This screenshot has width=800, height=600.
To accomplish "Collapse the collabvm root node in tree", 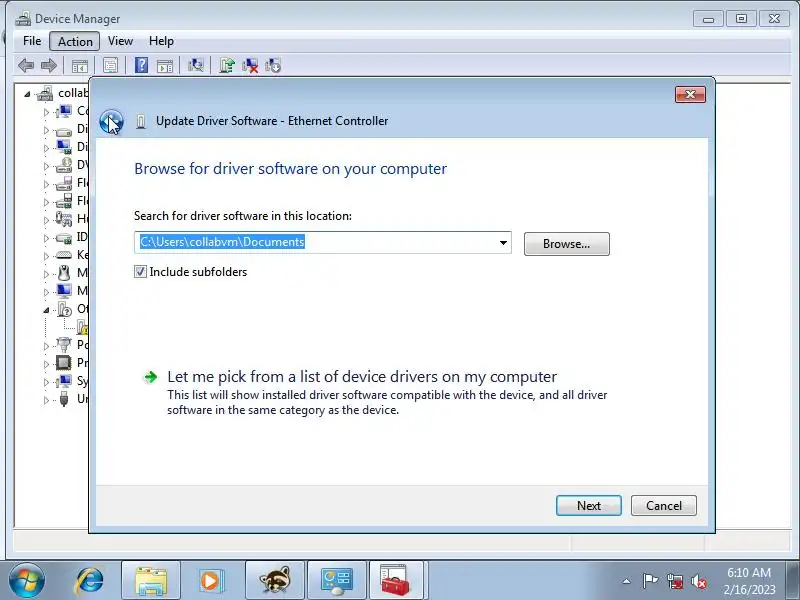I will coord(28,94).
